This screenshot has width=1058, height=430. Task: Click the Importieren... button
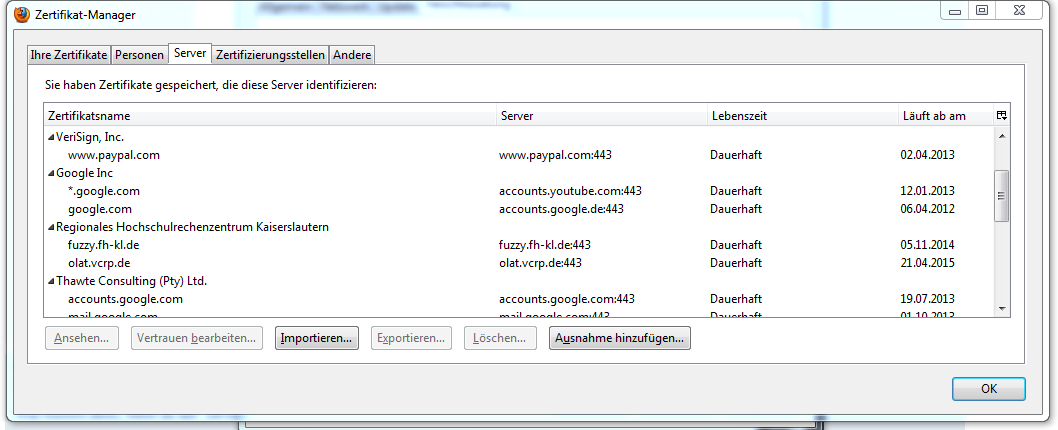(x=316, y=338)
